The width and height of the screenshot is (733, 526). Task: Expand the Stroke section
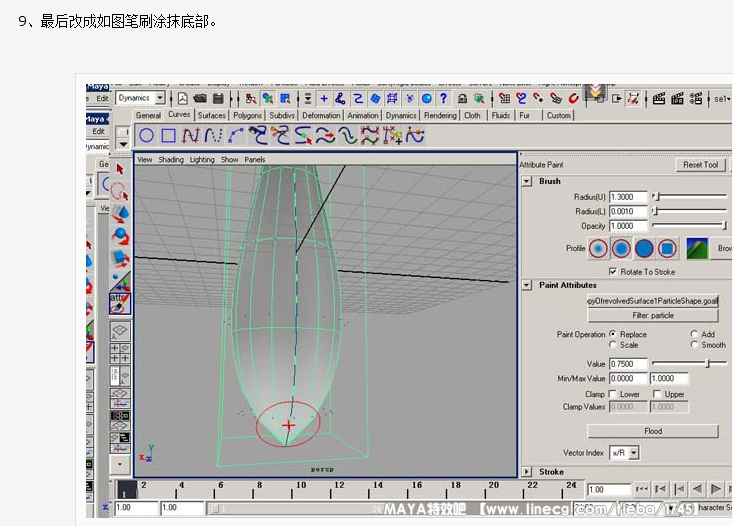tap(527, 472)
